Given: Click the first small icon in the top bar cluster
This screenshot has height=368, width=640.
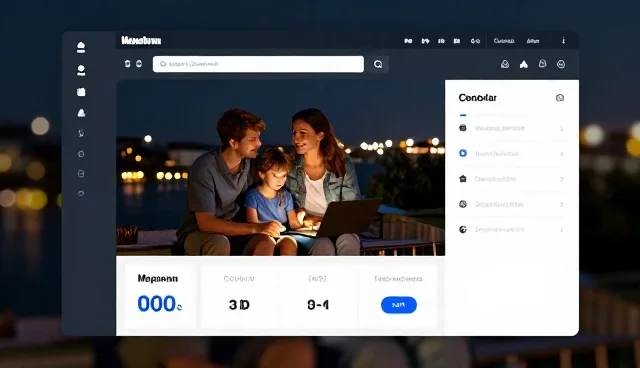Looking at the screenshot, I should click(x=408, y=41).
